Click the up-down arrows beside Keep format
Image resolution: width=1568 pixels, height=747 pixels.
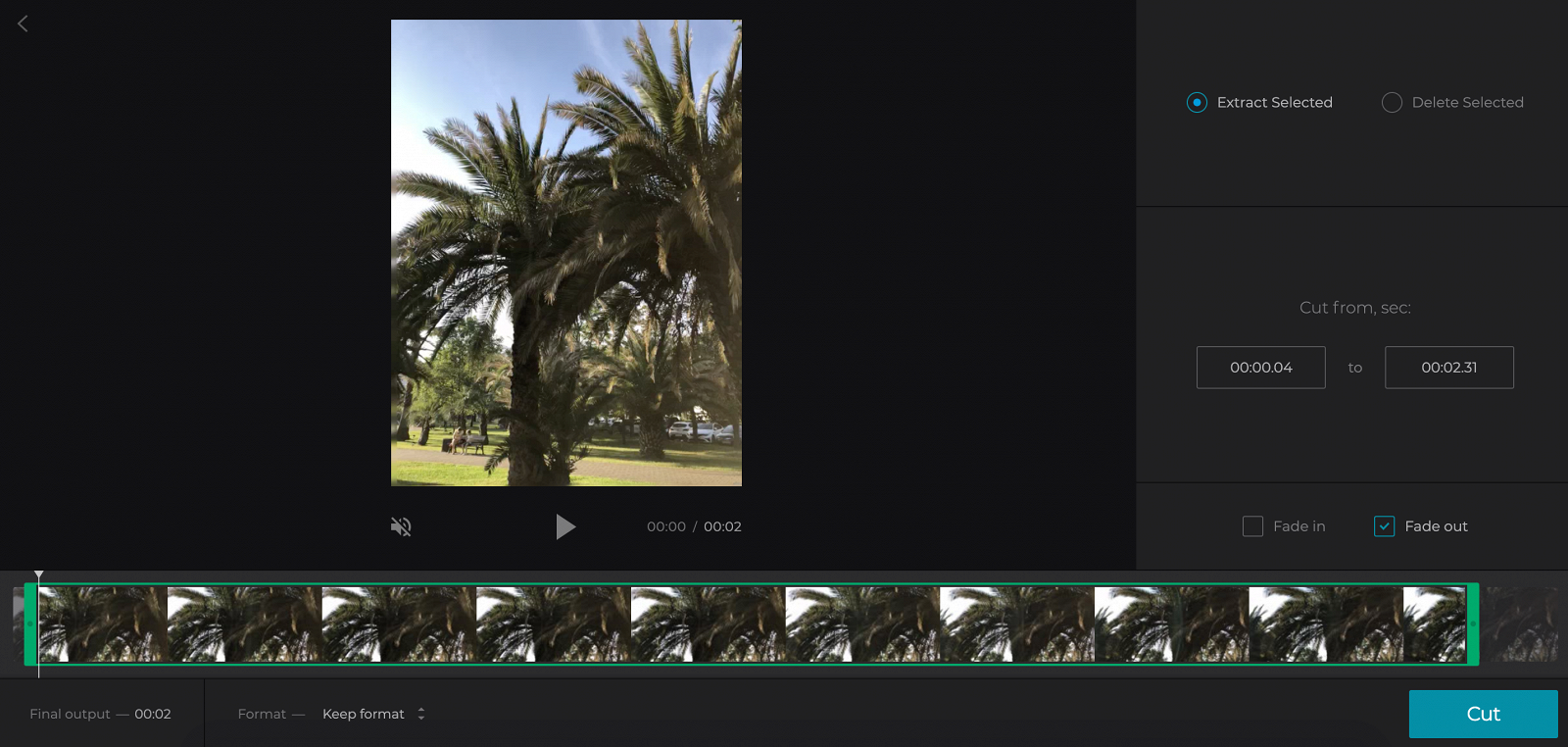coord(421,714)
